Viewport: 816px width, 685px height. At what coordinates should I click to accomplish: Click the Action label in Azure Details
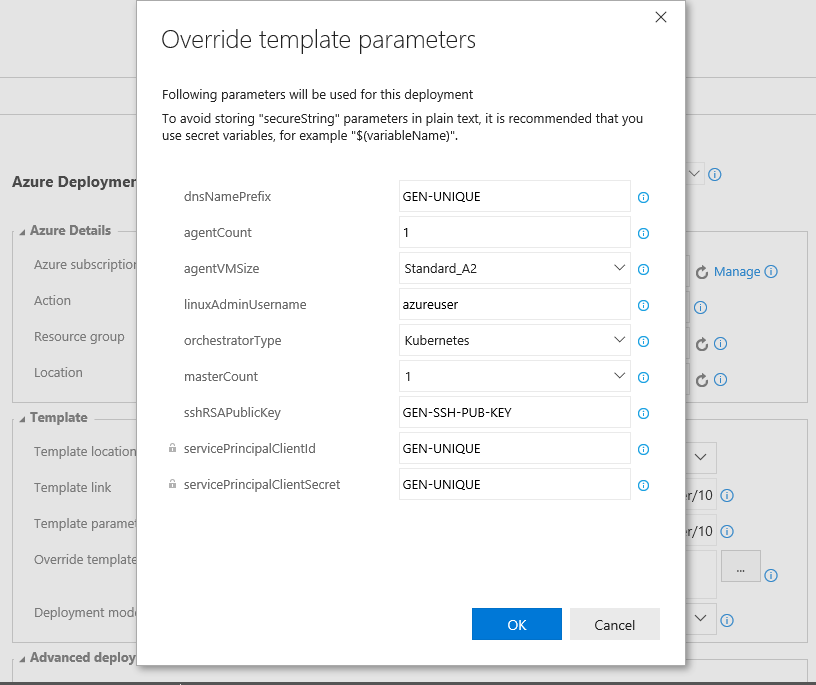point(52,300)
